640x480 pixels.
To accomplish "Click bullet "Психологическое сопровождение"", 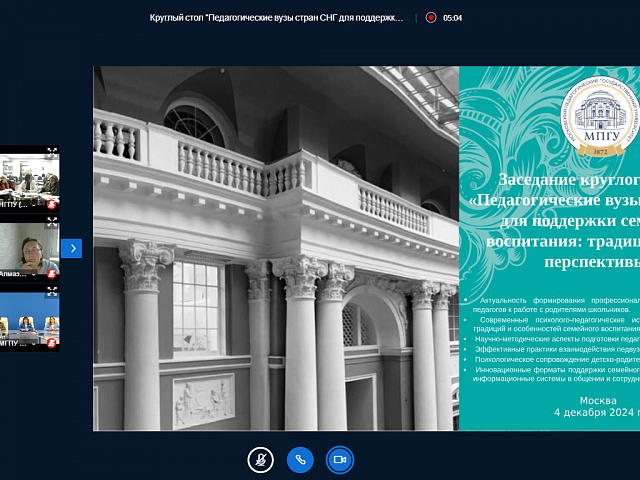I will click(557, 360).
